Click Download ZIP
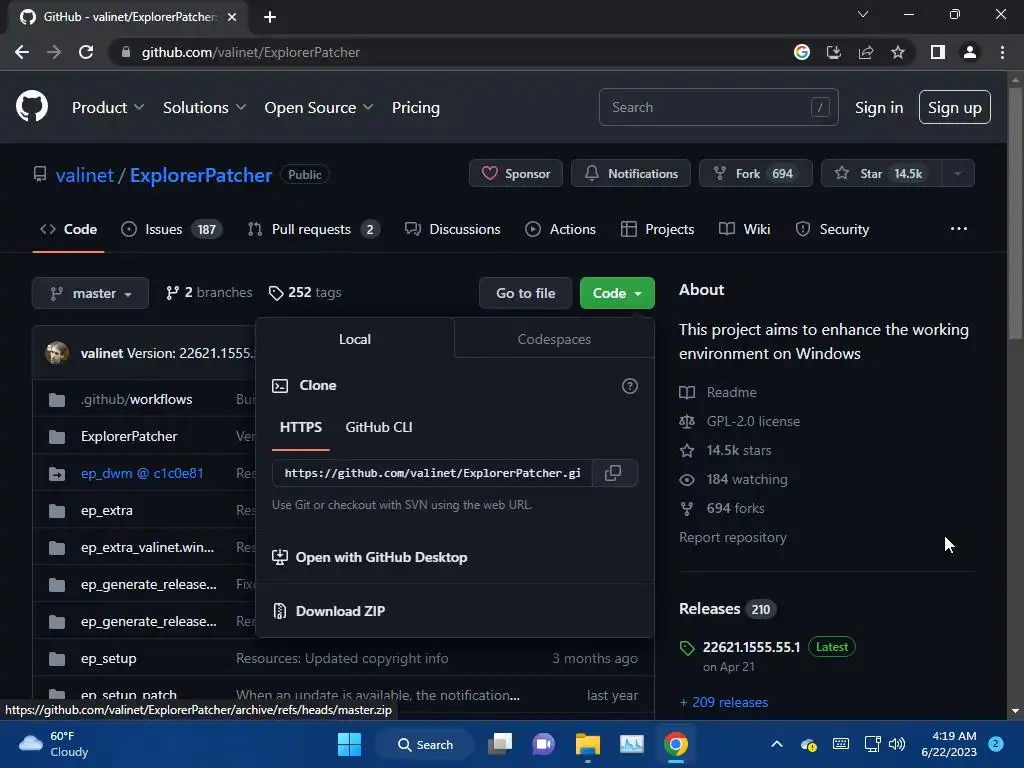 coord(340,611)
